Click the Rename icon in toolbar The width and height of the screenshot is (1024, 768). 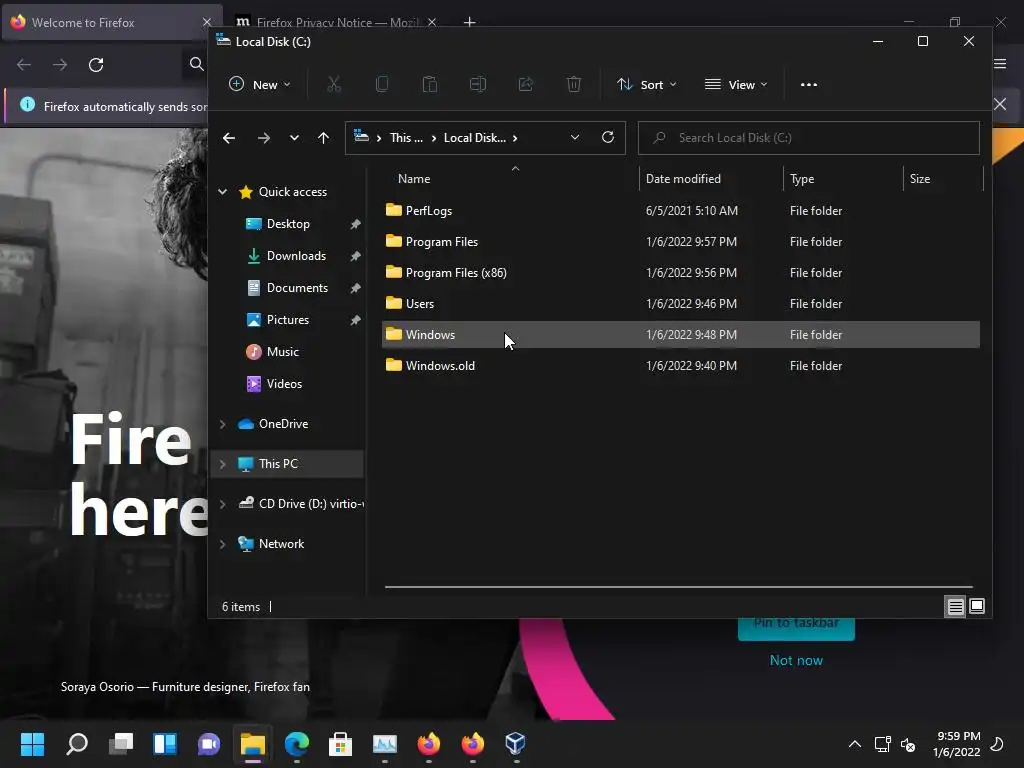(x=477, y=84)
